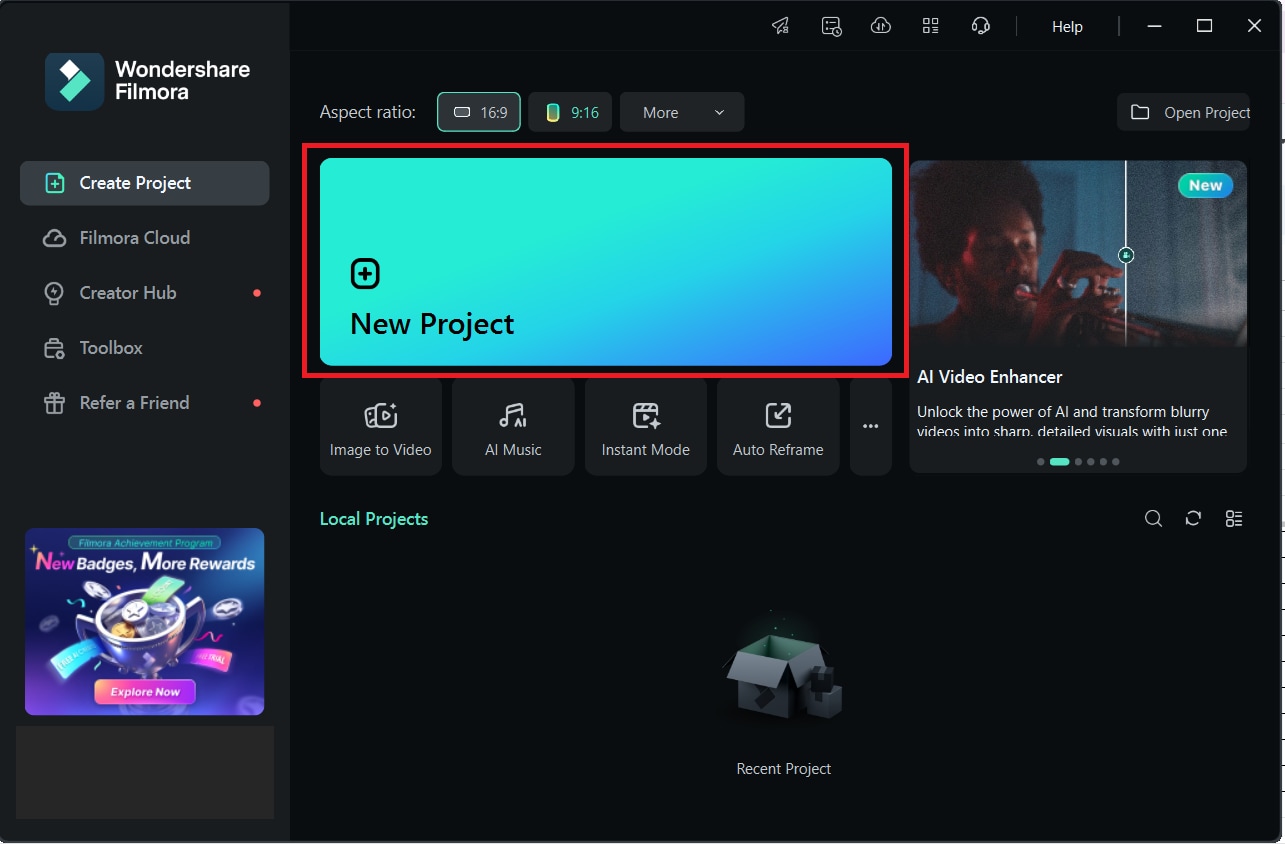Open Refer a Friend in the sidebar
This screenshot has height=844, width=1285.
click(x=145, y=403)
